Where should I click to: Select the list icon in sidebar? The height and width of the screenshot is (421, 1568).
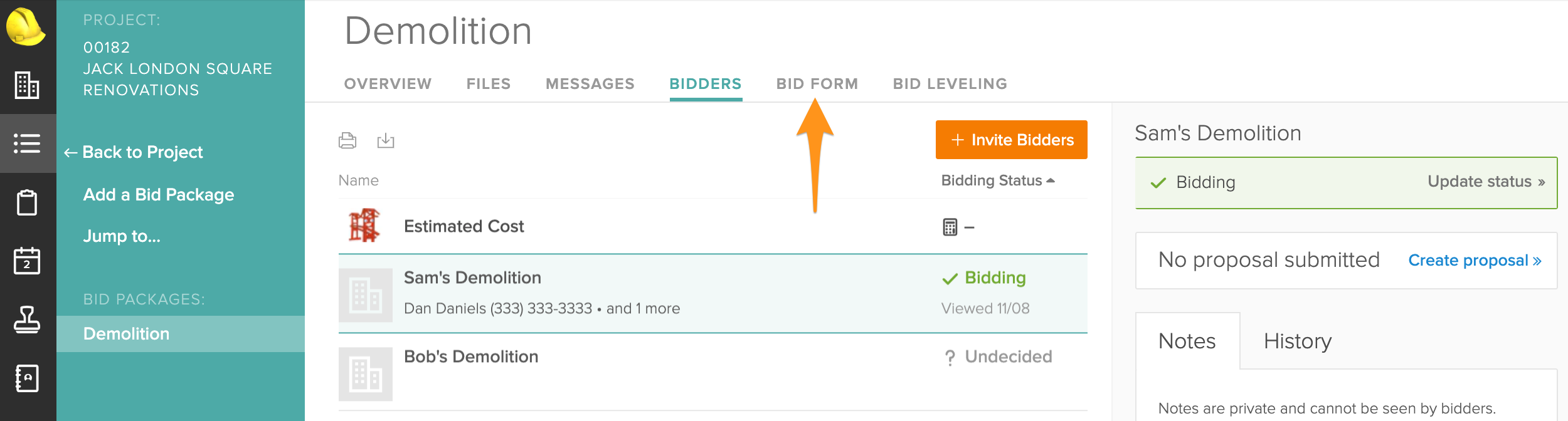27,143
